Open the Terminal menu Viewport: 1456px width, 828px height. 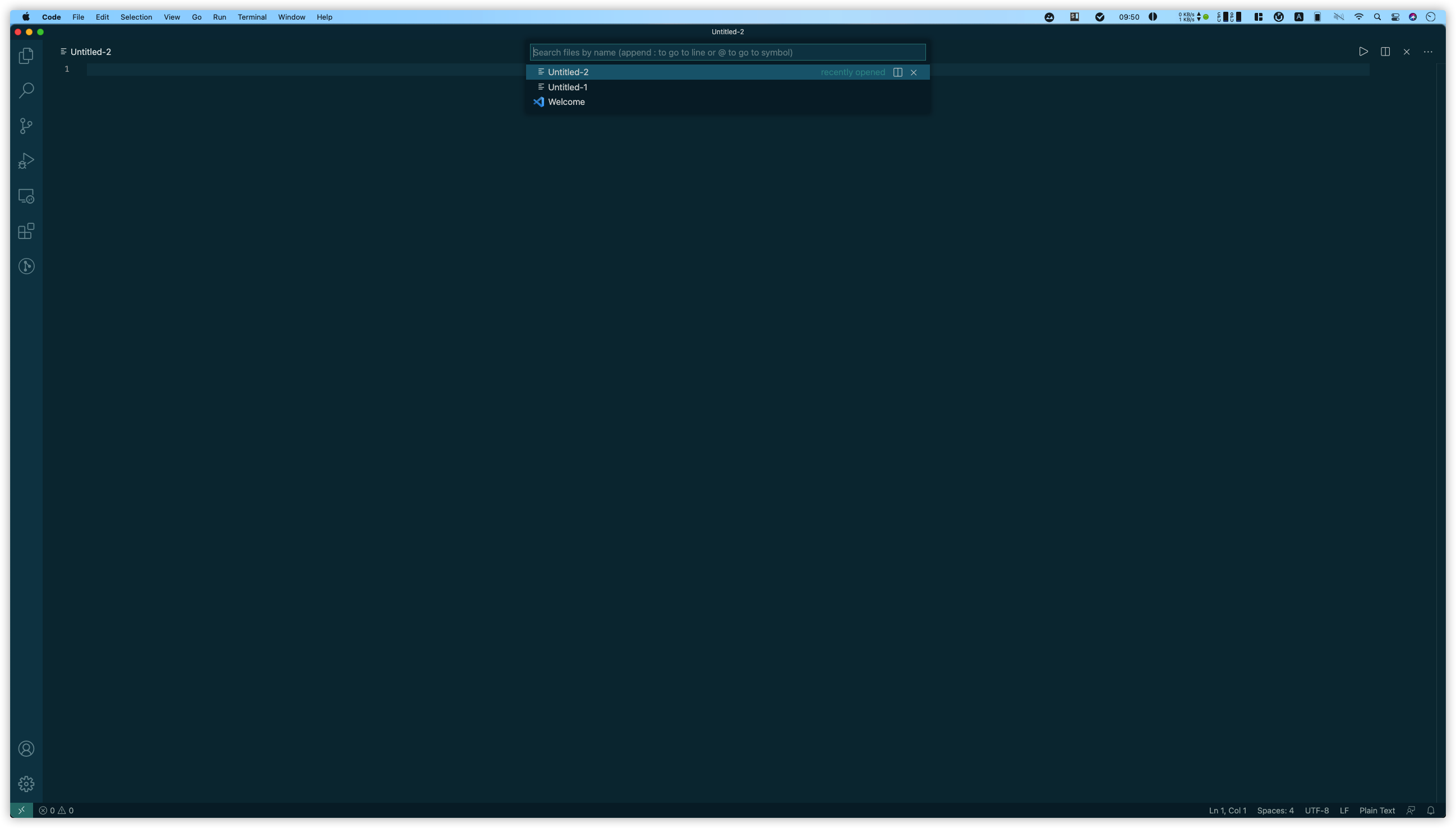252,17
